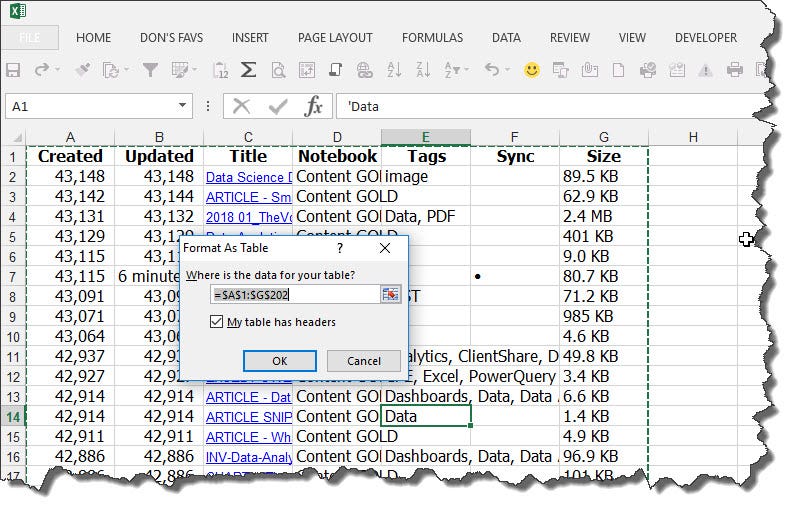Screen dimensions: 797x511
Task: Switch to the INSERT tab
Action: pos(250,38)
